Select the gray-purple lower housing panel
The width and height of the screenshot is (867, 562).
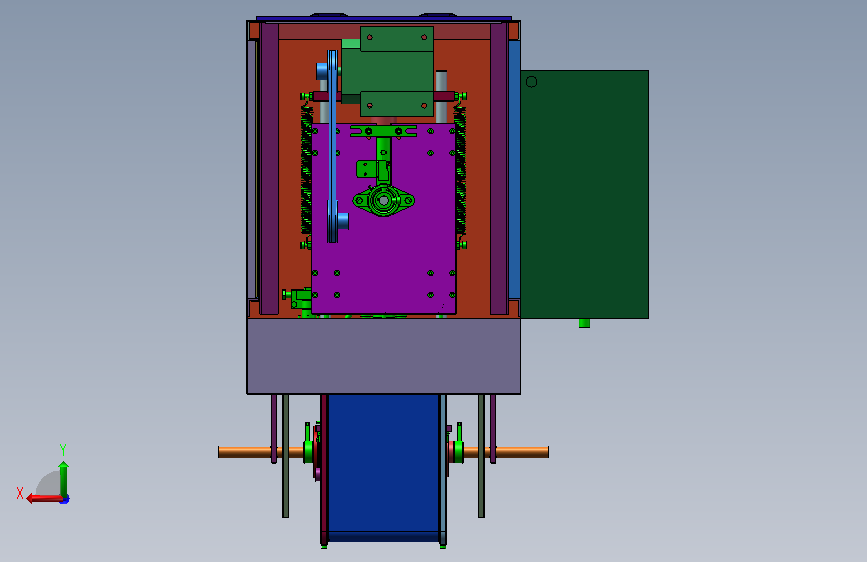(x=383, y=356)
